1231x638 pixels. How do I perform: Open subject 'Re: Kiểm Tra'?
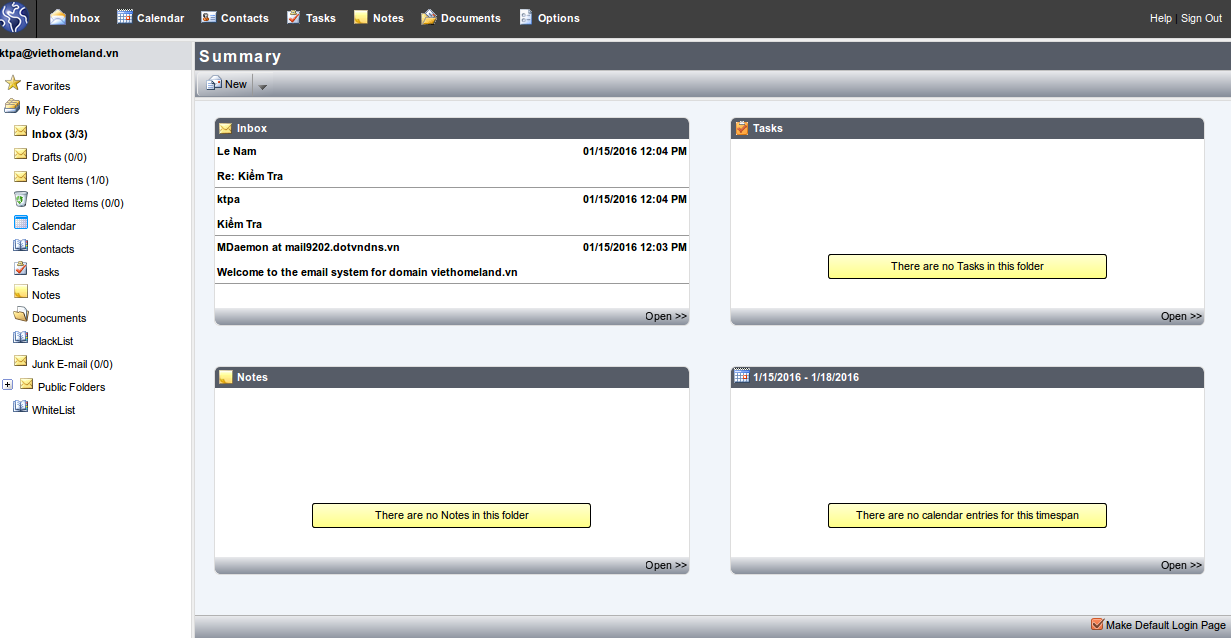[x=250, y=176]
